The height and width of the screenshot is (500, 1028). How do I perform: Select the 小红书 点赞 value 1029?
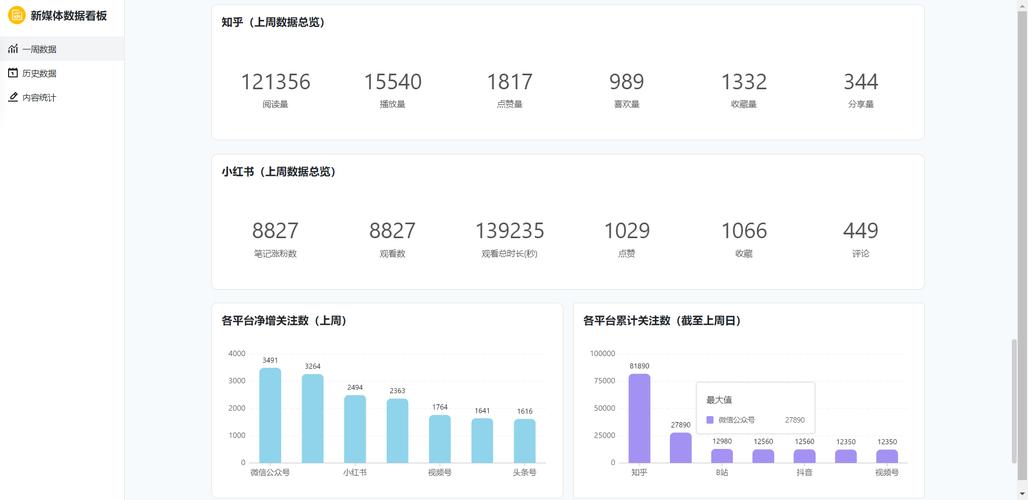click(x=627, y=231)
